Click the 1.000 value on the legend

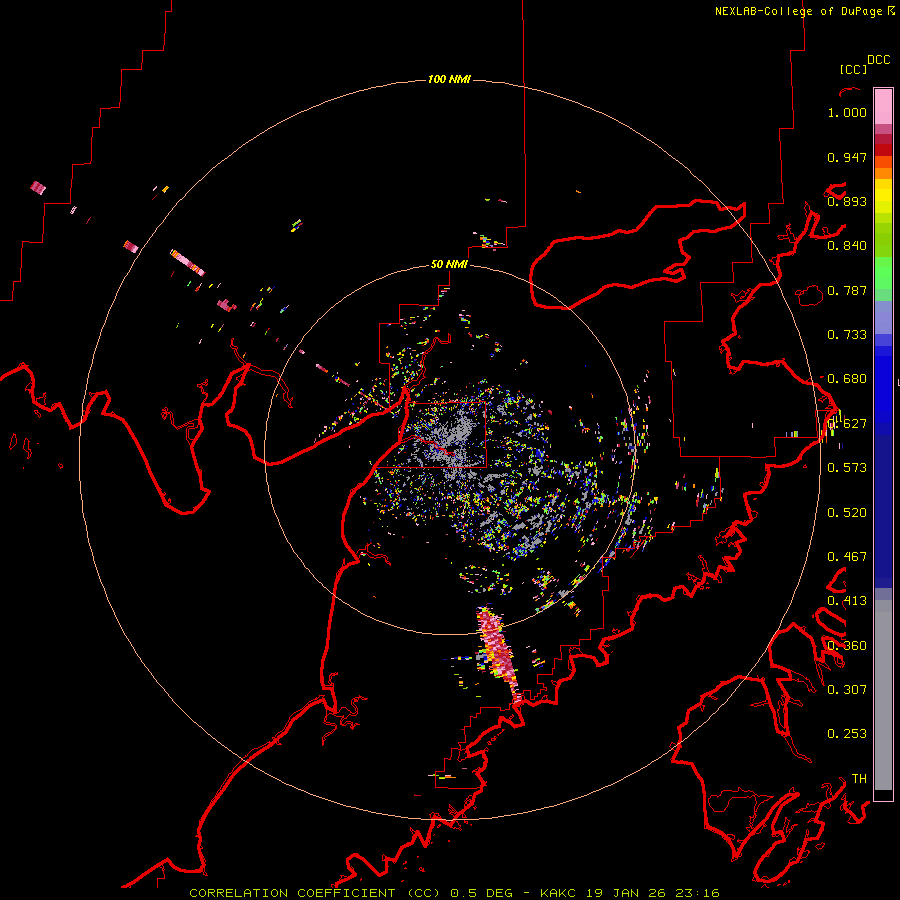tap(847, 112)
